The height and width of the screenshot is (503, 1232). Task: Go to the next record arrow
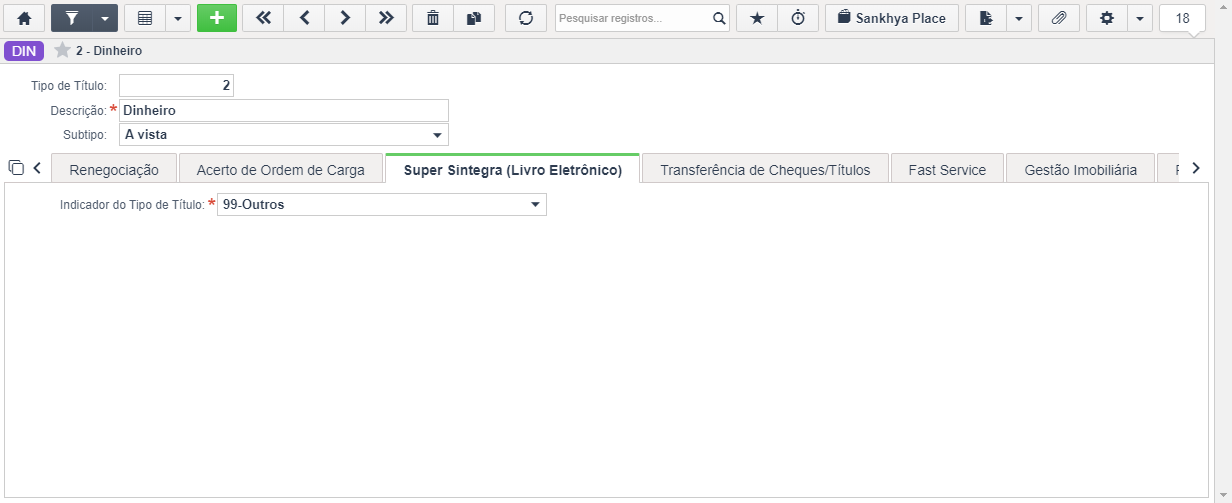tap(345, 18)
